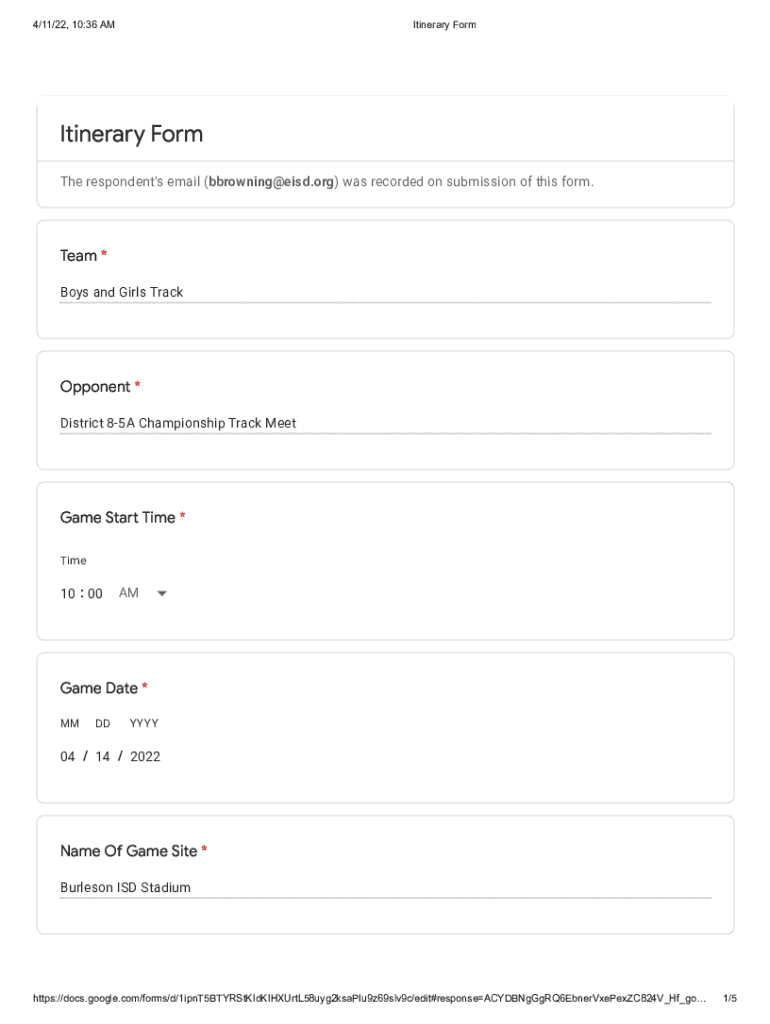Click the 'Game Date' question label
The width and height of the screenshot is (770, 1024).
(99, 688)
